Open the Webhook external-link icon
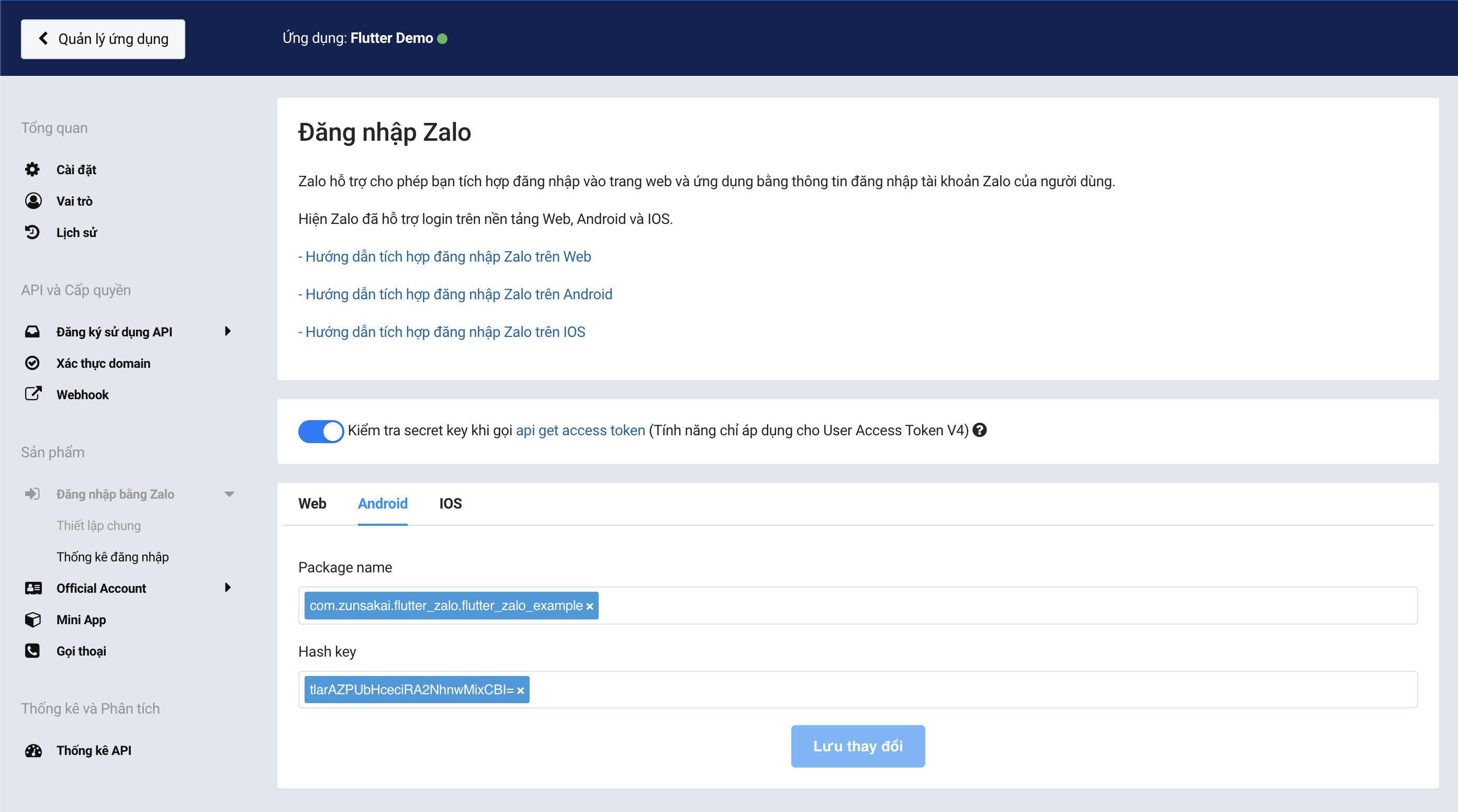Image resolution: width=1458 pixels, height=812 pixels. click(33, 394)
